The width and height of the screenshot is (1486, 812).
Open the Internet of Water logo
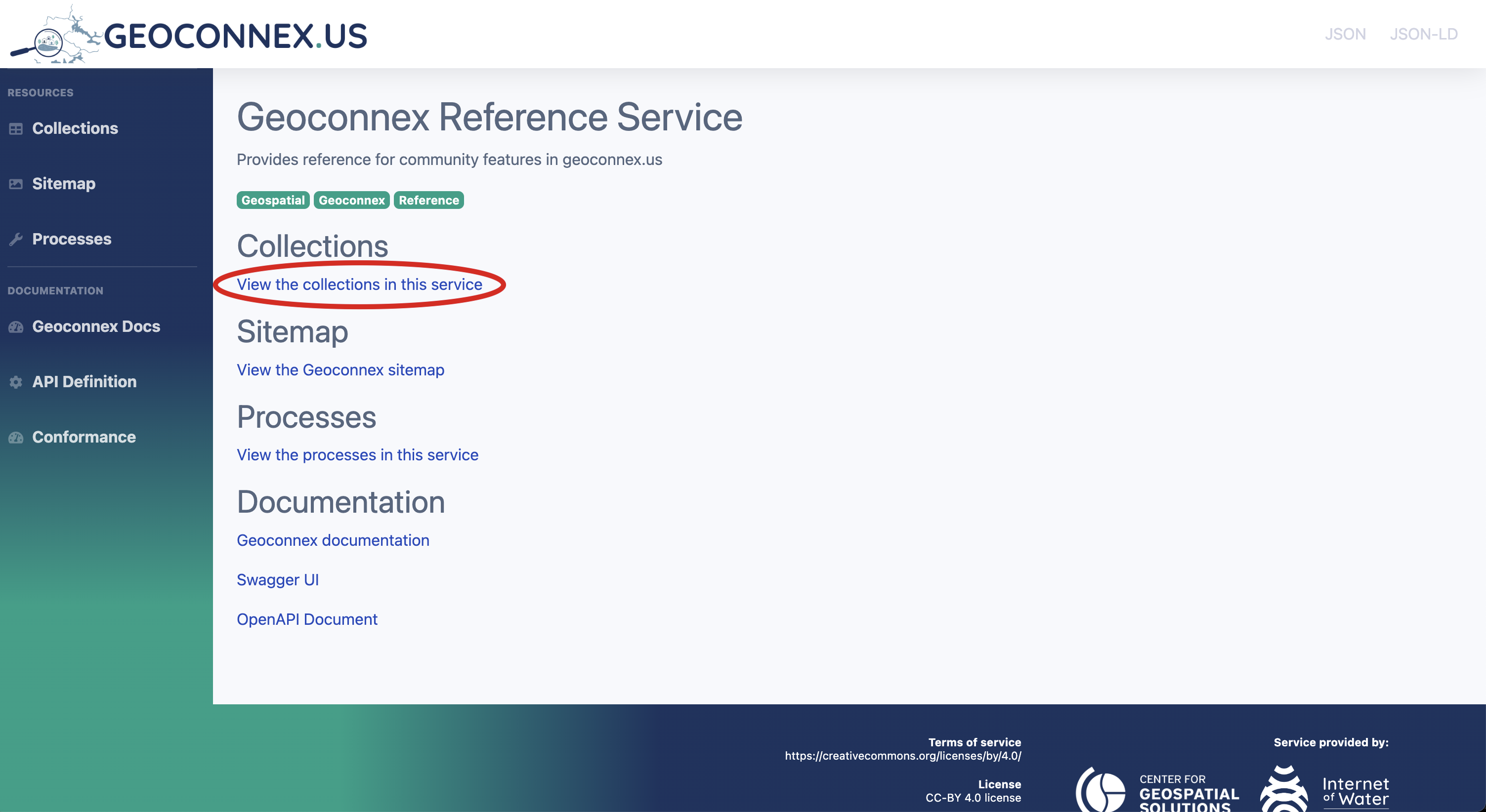pyautogui.click(x=1325, y=789)
